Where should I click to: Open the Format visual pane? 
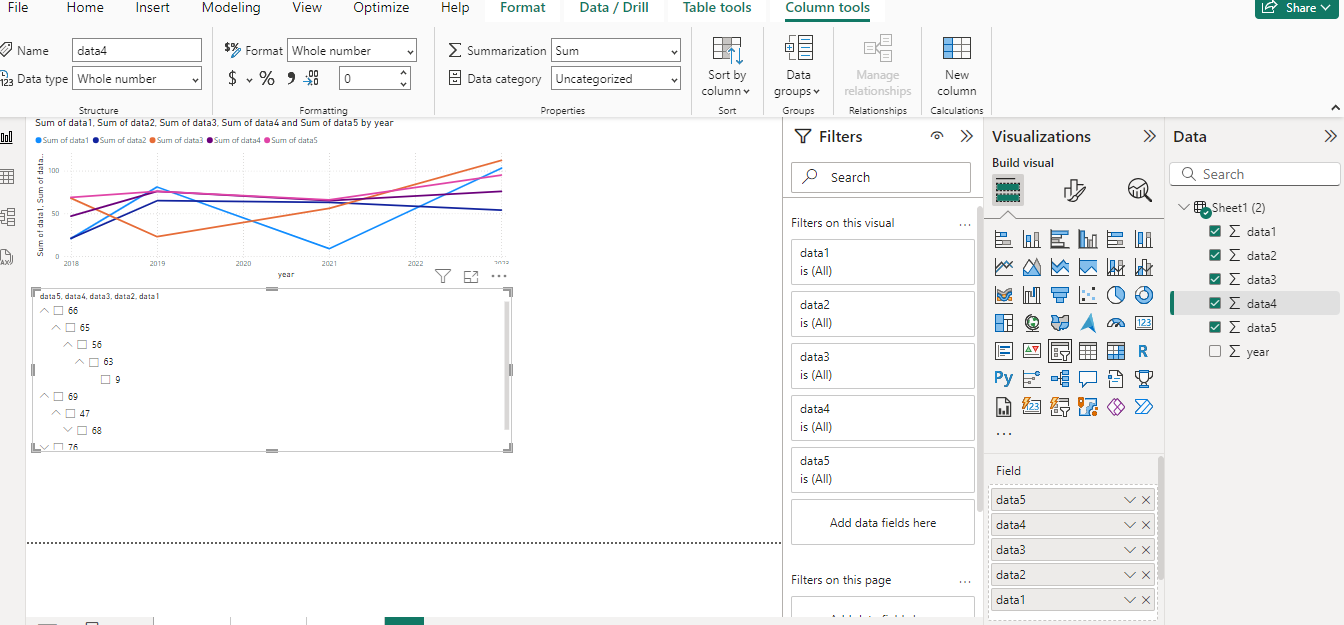1074,190
